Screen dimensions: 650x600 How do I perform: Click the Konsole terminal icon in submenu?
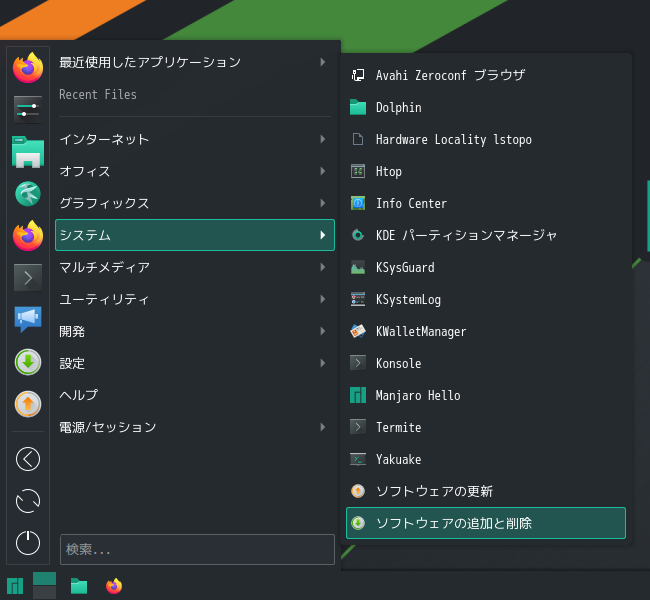pos(358,363)
